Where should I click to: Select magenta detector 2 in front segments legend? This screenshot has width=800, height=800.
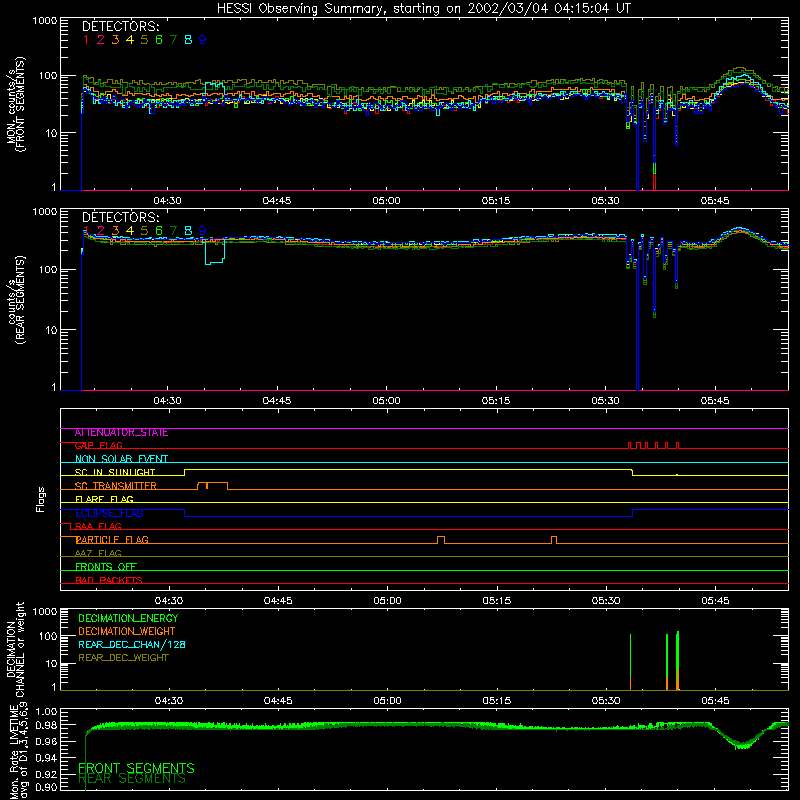click(101, 40)
